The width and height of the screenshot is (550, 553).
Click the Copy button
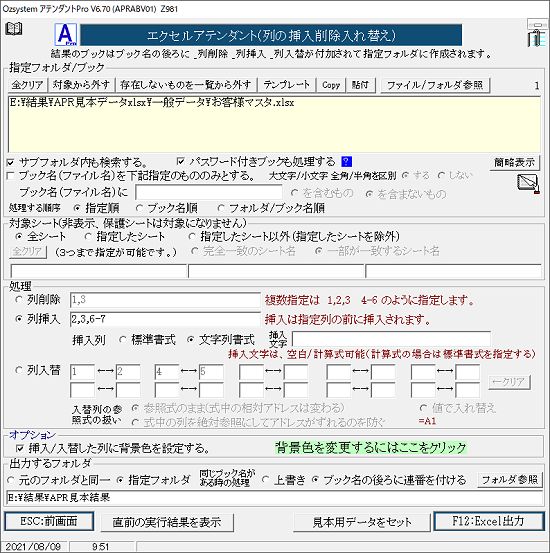(331, 85)
